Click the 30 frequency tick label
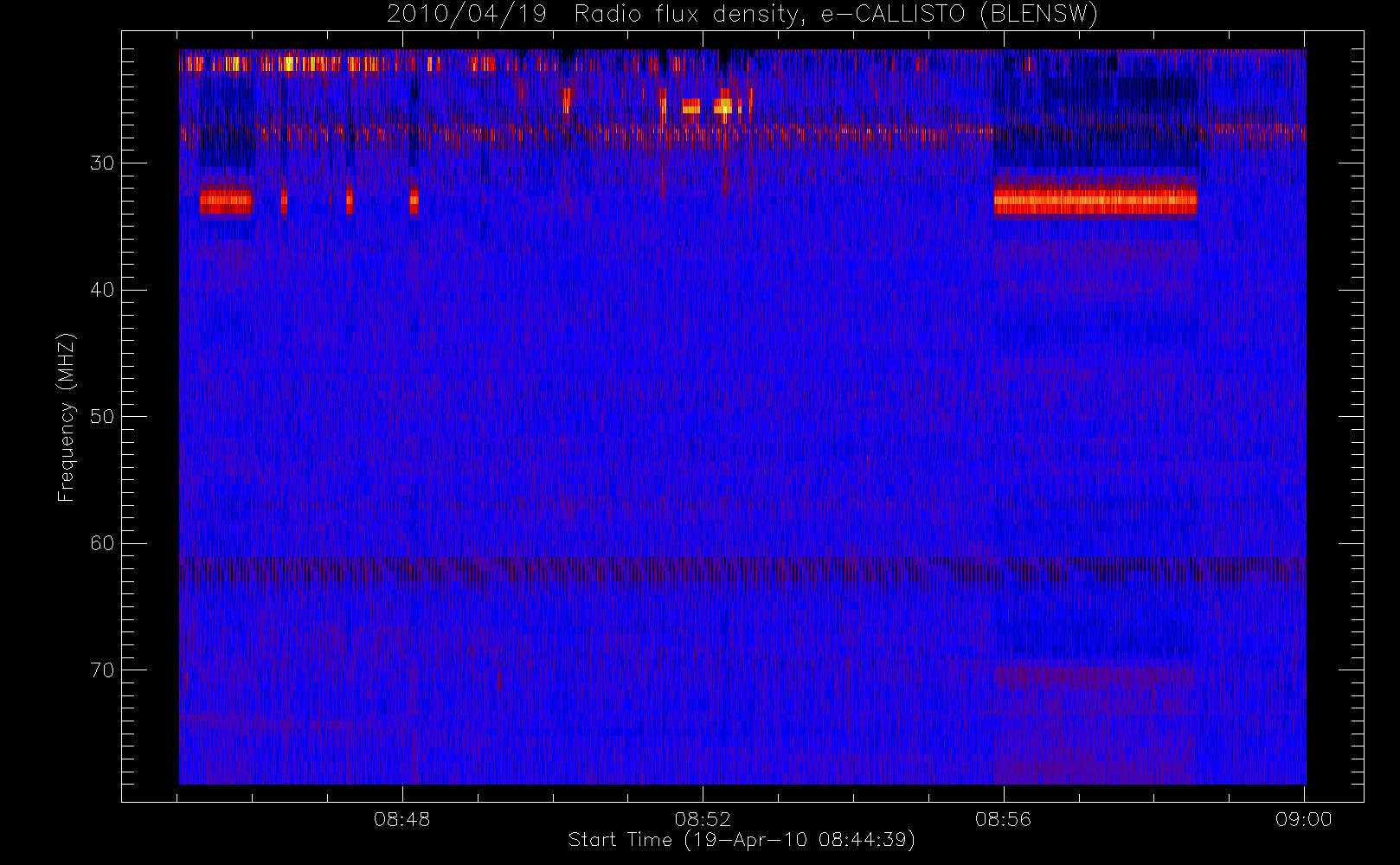Viewport: 1400px width, 865px height. pos(102,163)
